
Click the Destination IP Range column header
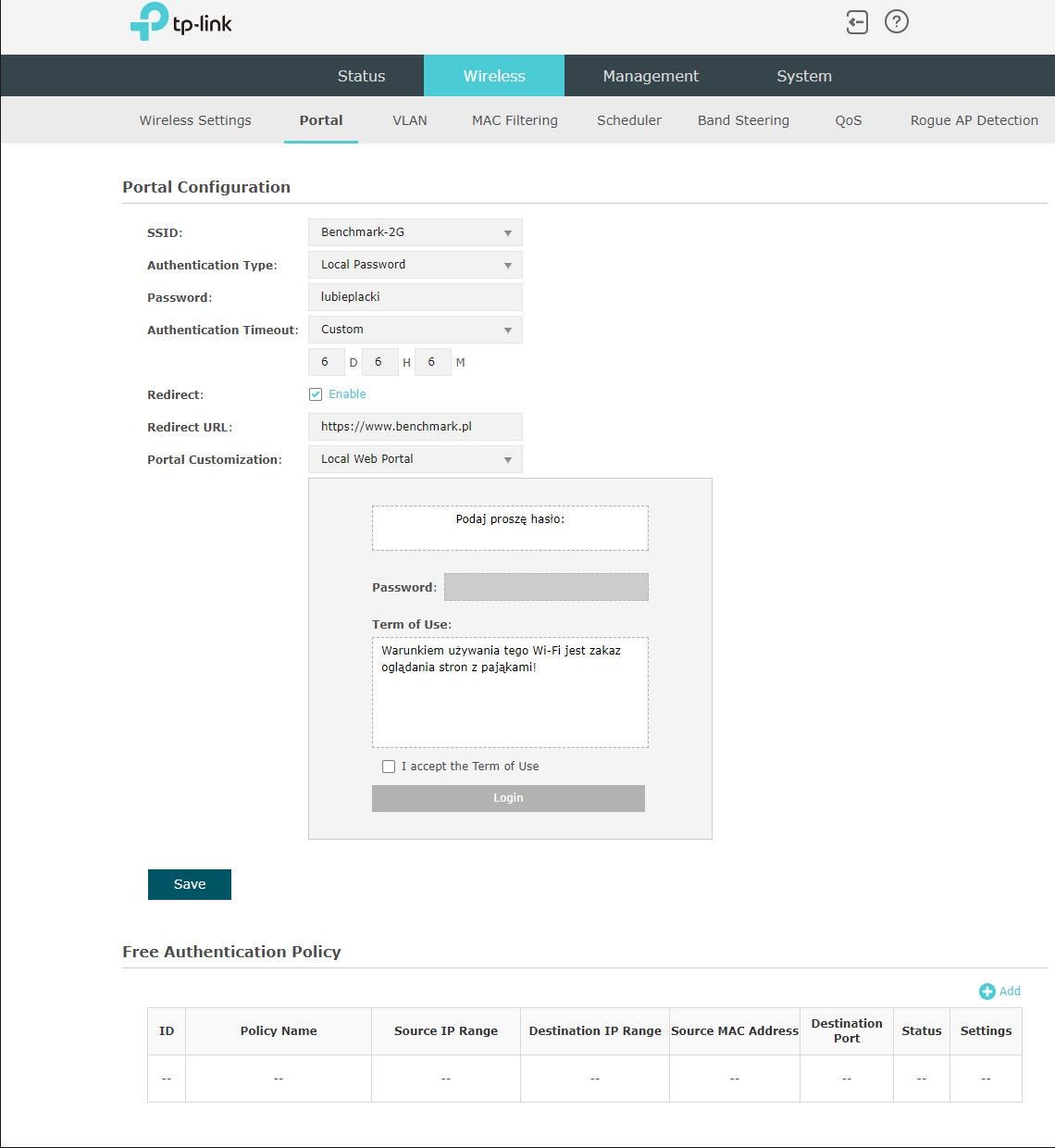595,1031
